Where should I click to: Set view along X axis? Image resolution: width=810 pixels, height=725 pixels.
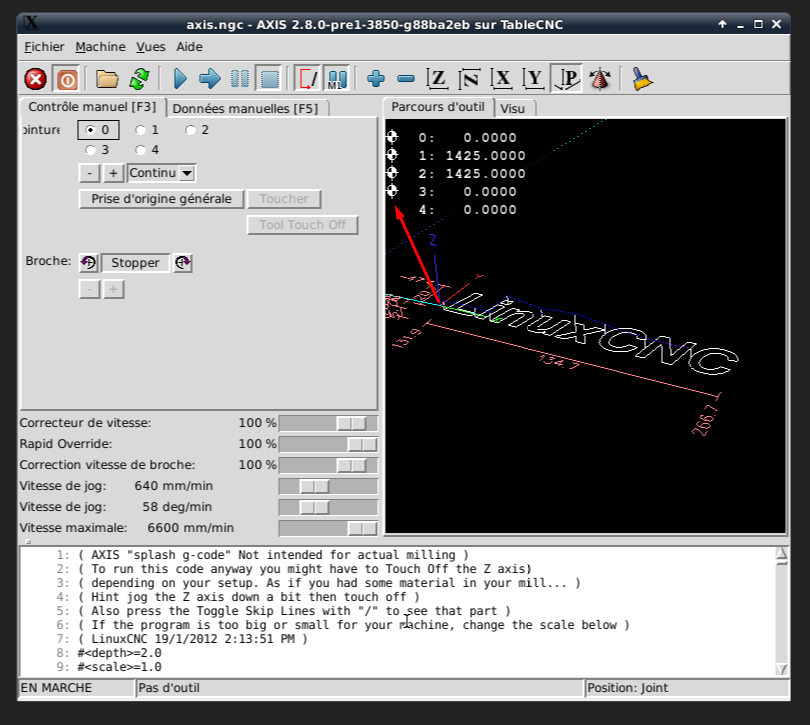[501, 79]
